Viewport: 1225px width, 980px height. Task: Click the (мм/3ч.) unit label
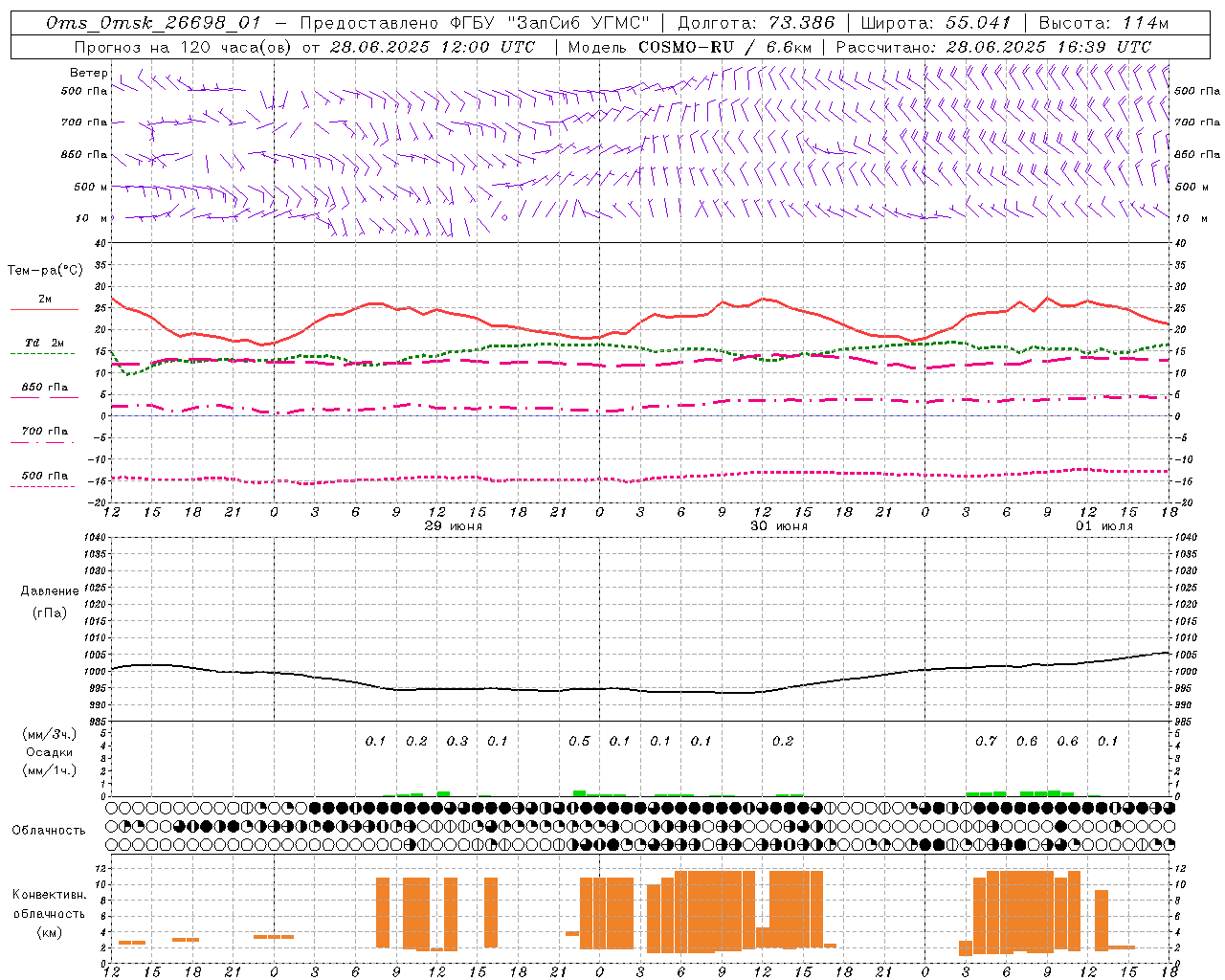tap(50, 734)
